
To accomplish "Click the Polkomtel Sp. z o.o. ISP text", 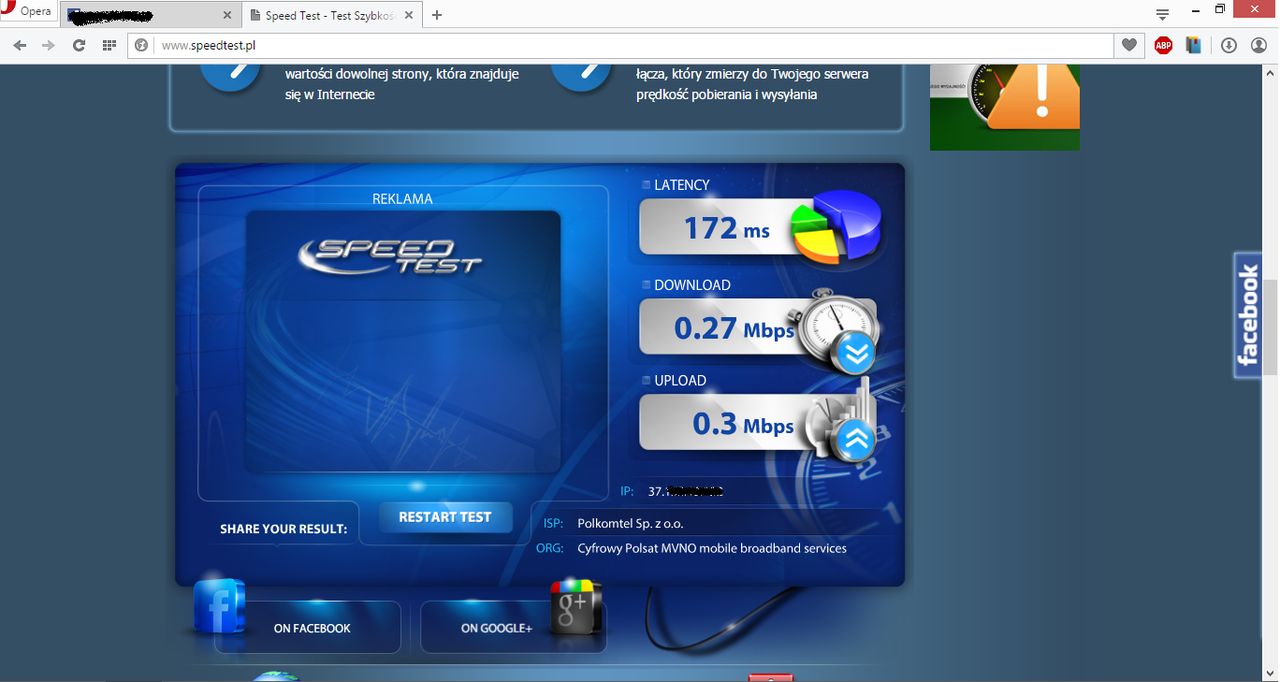I will (631, 523).
